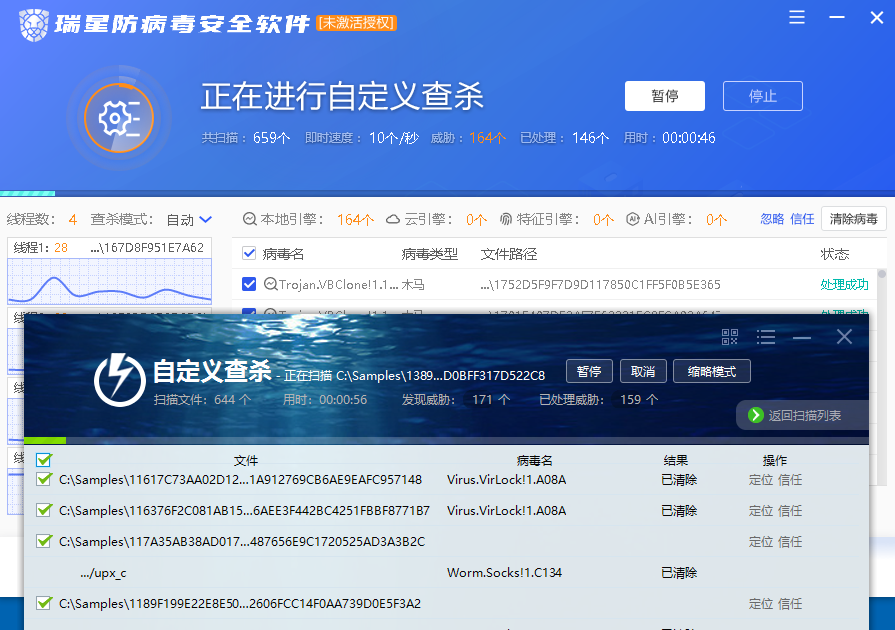Click the Rising lion shield logo

click(x=34, y=25)
